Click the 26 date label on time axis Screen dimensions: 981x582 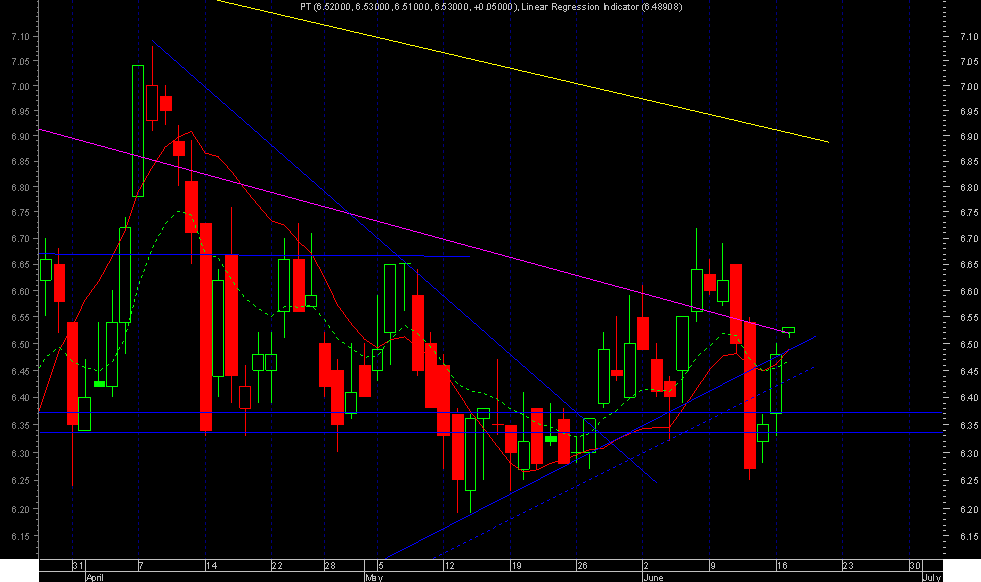coord(582,566)
